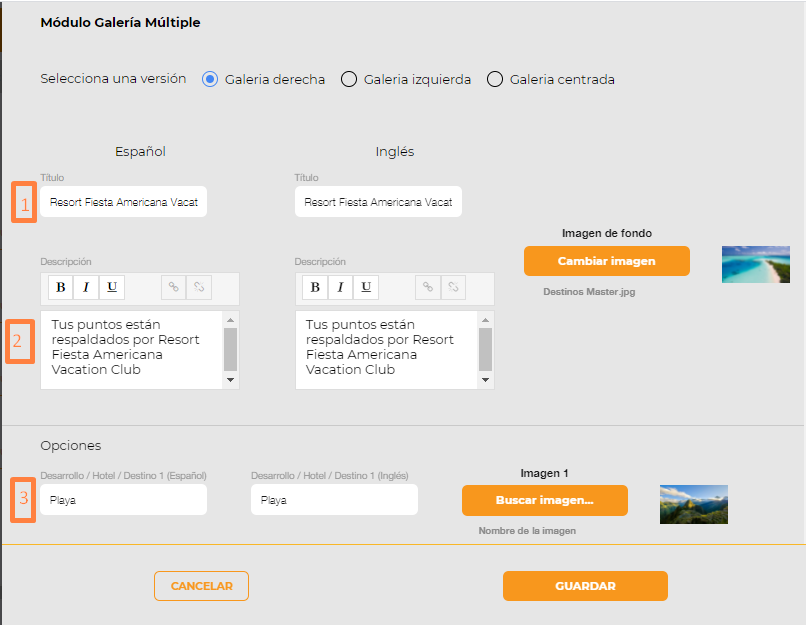Click the Imagen de fondo label
Image resolution: width=806 pixels, height=625 pixels.
pyautogui.click(x=607, y=233)
